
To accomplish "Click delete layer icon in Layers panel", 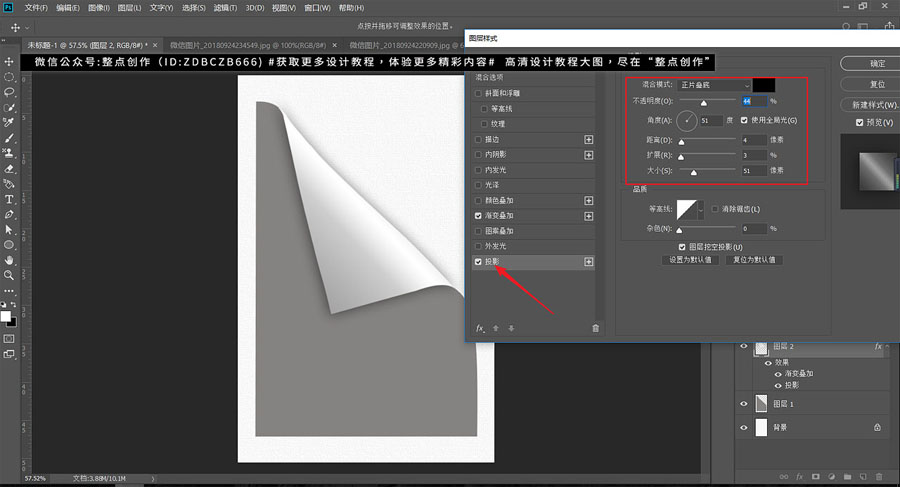I will [878, 476].
